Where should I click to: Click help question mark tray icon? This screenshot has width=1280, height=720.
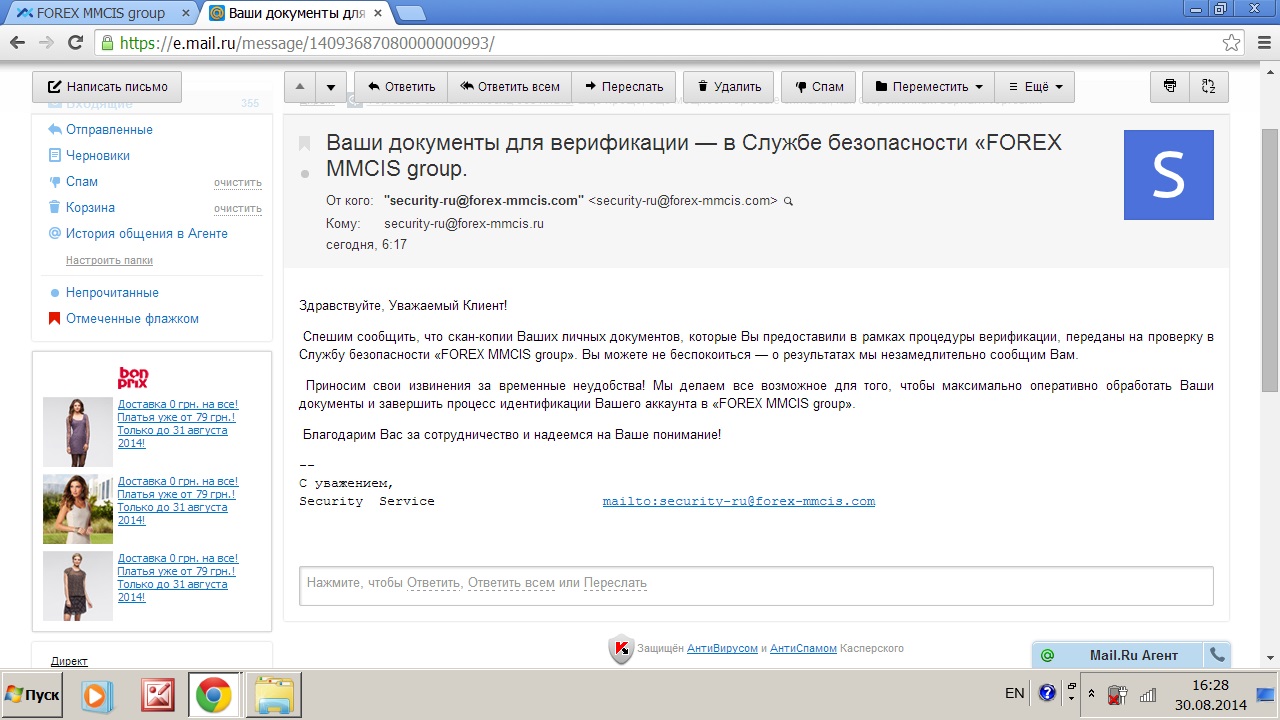click(1047, 693)
